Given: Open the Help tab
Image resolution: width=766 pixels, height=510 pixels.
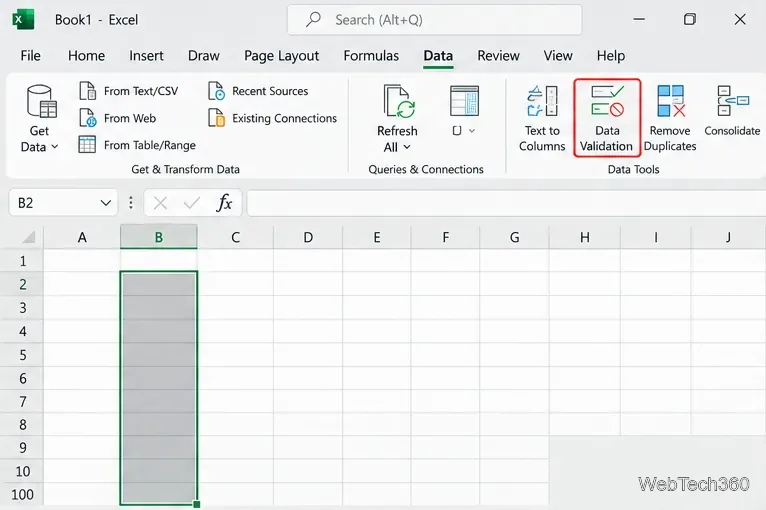Looking at the screenshot, I should 611,56.
